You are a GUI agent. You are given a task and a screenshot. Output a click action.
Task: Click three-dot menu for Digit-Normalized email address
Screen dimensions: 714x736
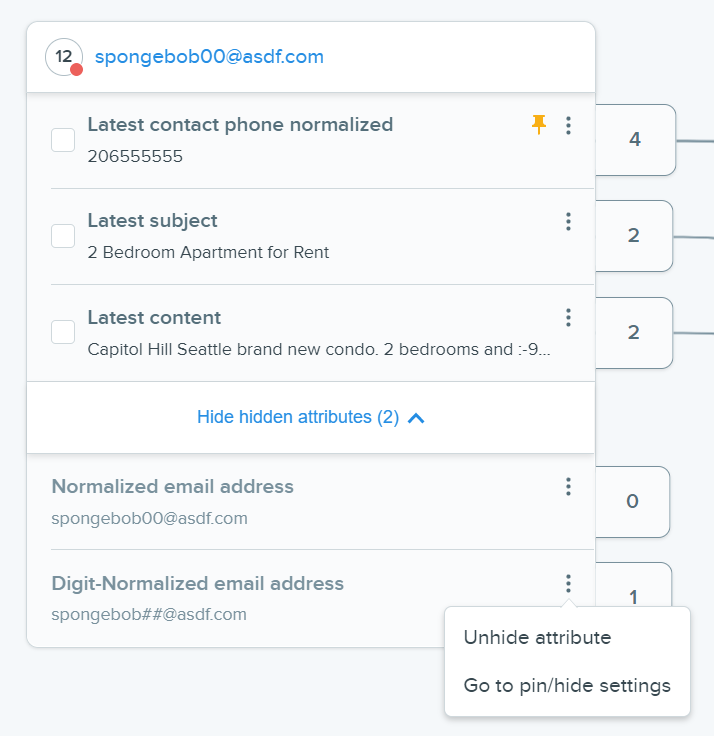(568, 583)
